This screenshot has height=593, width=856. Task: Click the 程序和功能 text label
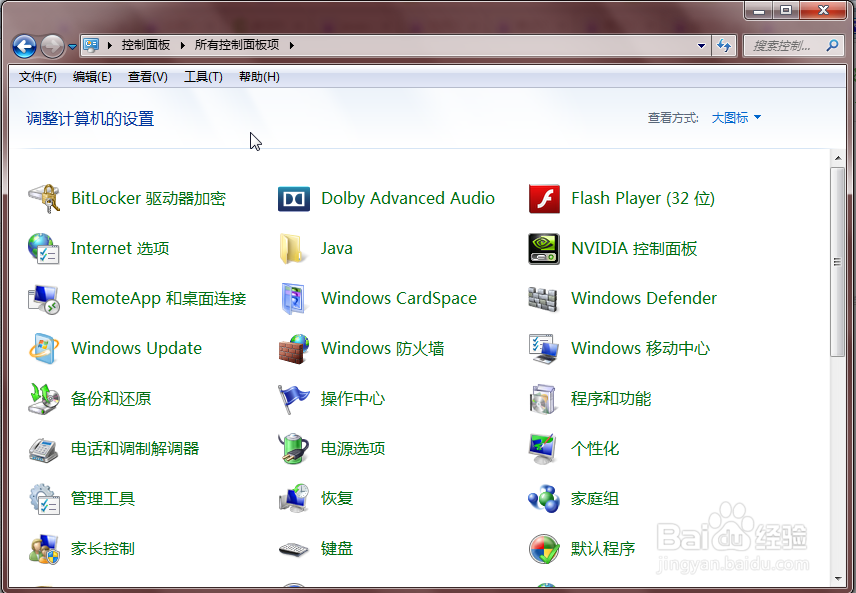[x=611, y=399]
